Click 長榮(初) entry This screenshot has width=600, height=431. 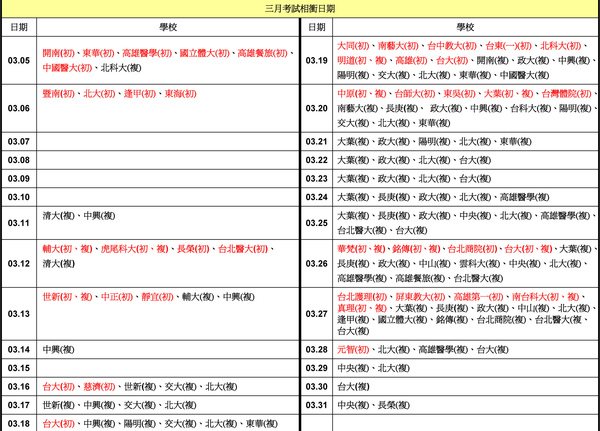tap(193, 249)
